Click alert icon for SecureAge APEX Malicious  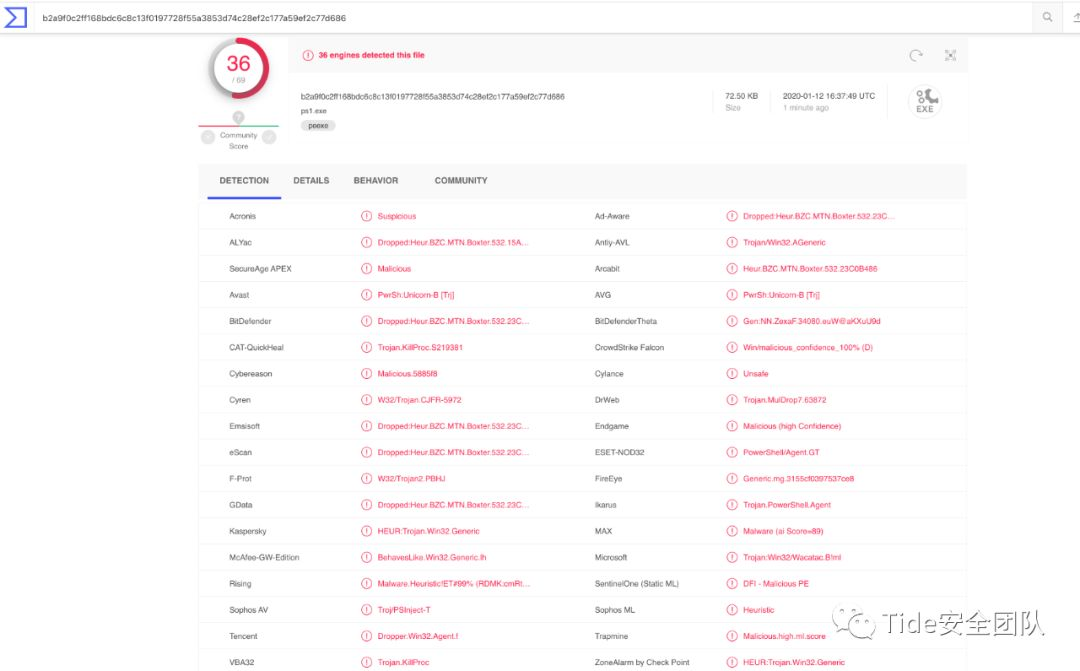click(366, 269)
